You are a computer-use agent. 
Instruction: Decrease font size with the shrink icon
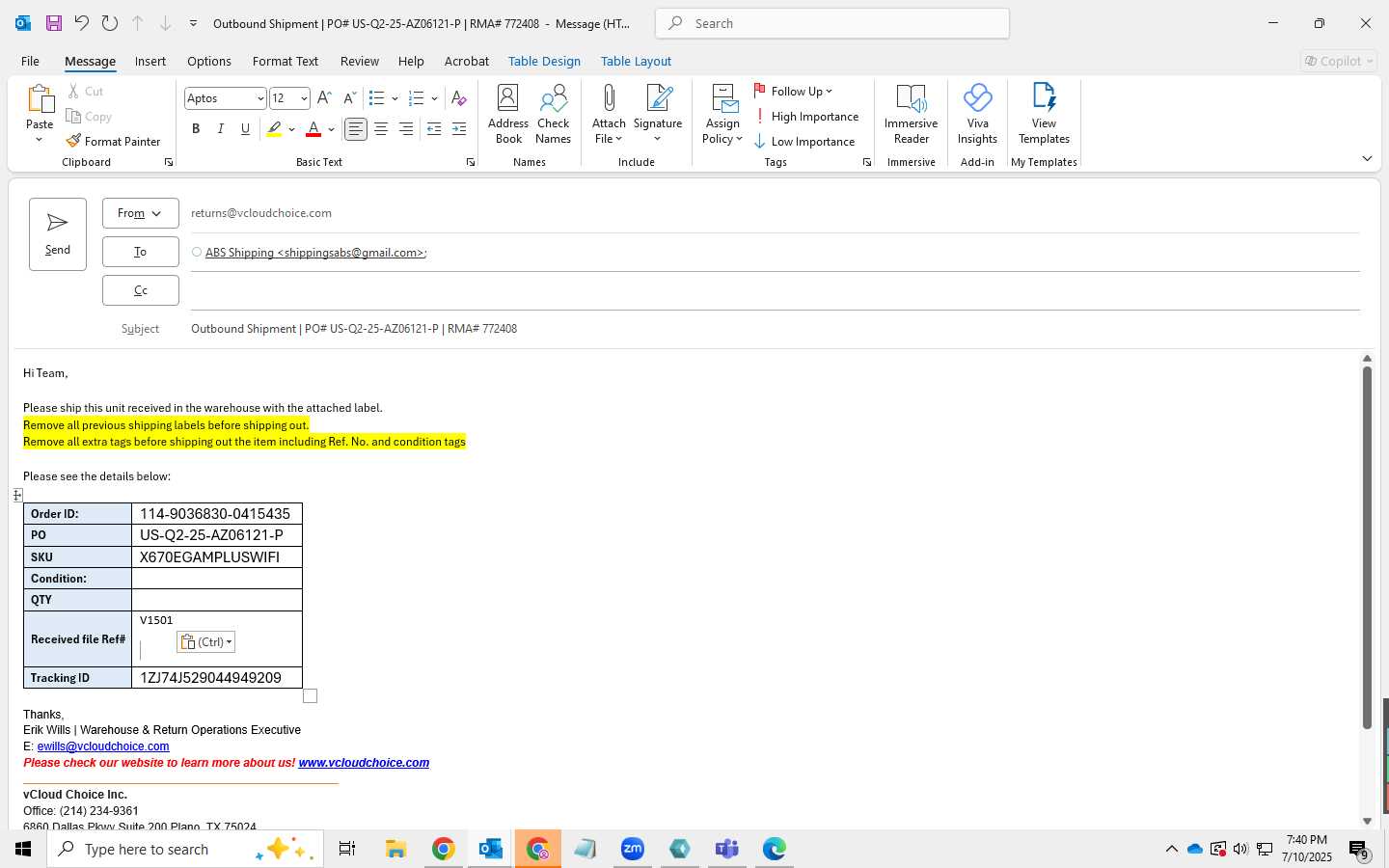(349, 98)
